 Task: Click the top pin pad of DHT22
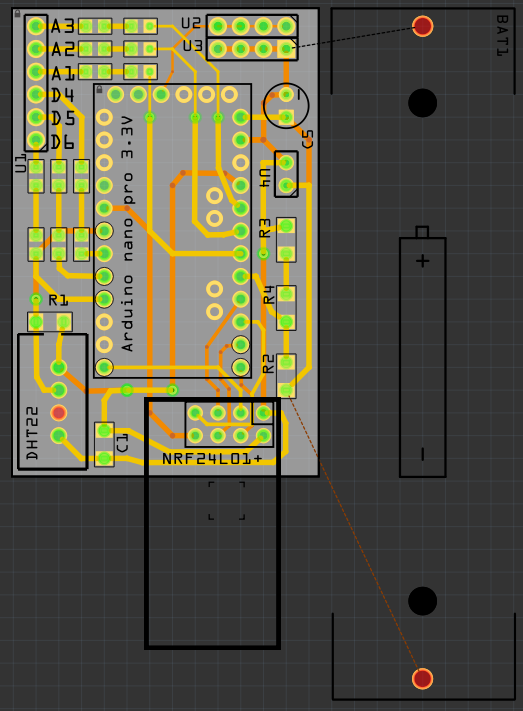pyautogui.click(x=59, y=367)
